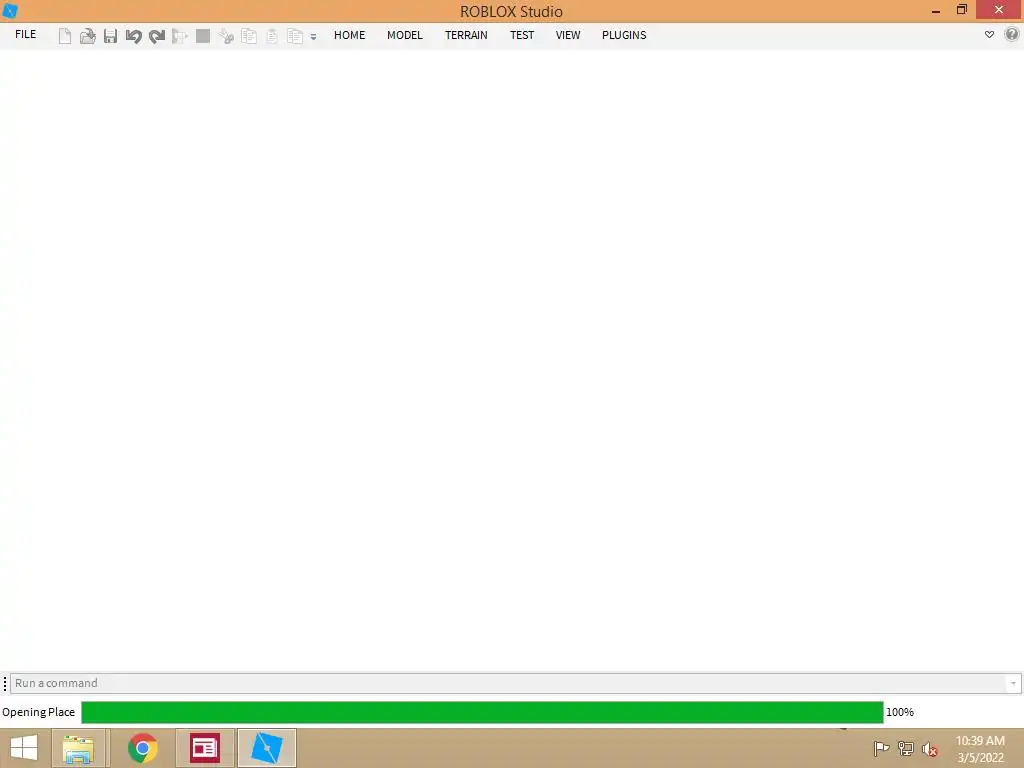Click the Cut scissors icon
The height and width of the screenshot is (768, 1024).
226,36
